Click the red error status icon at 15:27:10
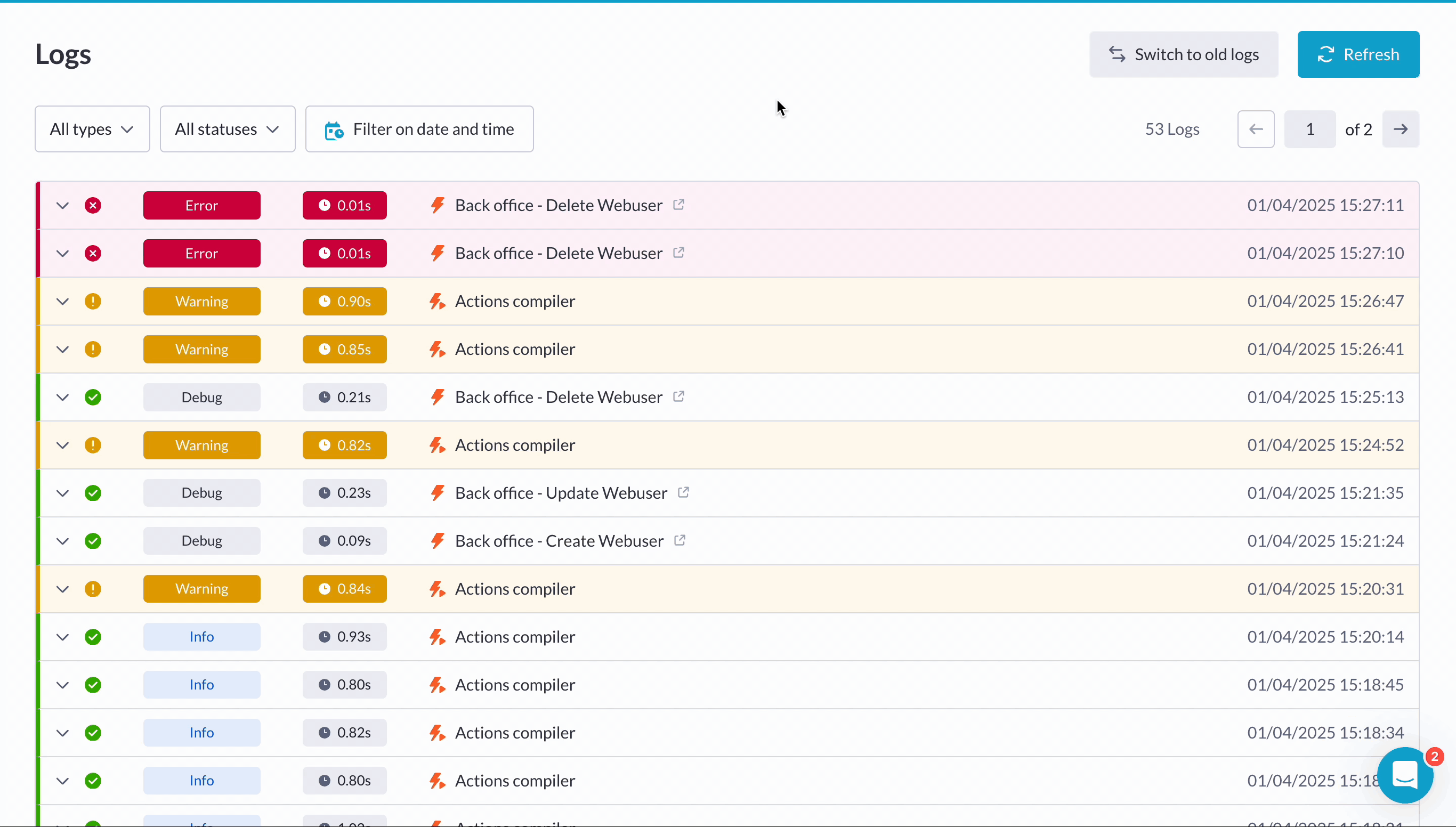This screenshot has height=827, width=1456. [93, 253]
